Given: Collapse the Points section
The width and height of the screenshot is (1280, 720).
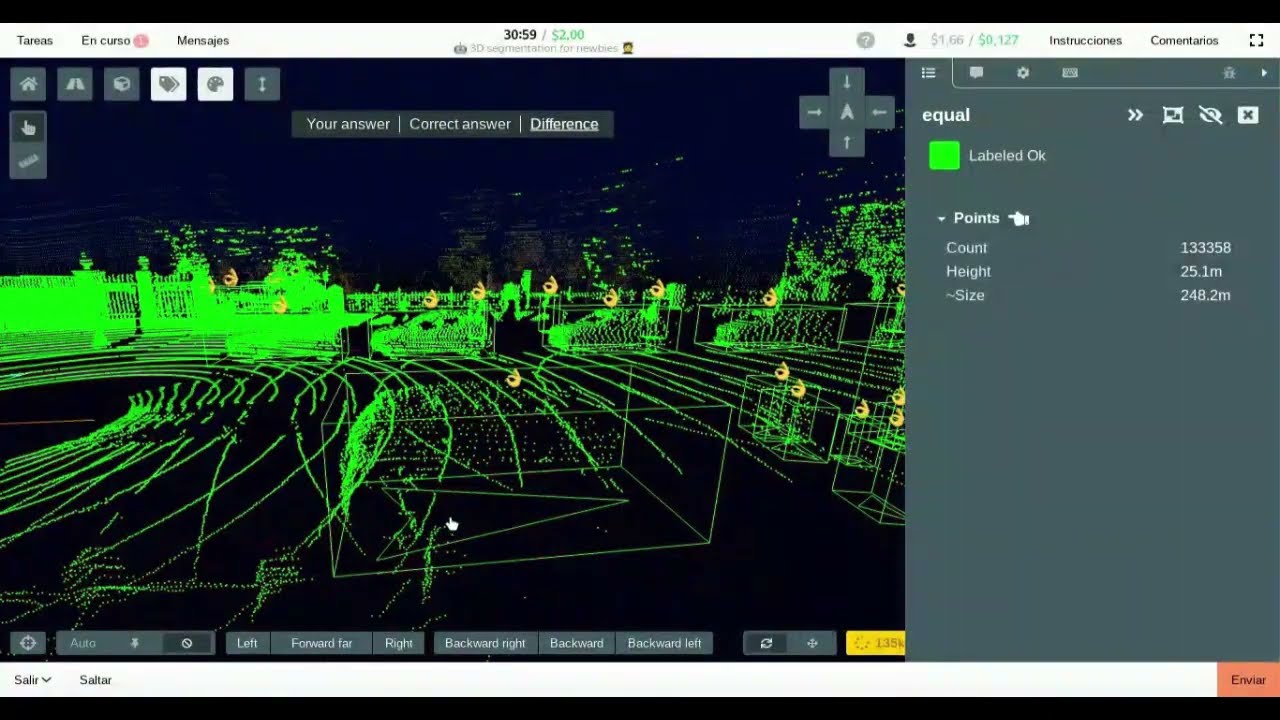Looking at the screenshot, I should tap(941, 218).
